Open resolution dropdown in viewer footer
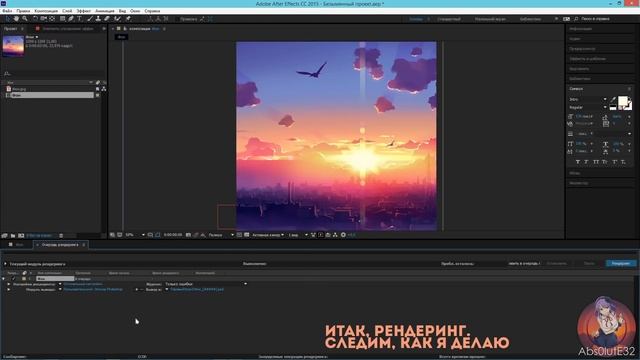Image resolution: width=640 pixels, height=360 pixels. 221,235
